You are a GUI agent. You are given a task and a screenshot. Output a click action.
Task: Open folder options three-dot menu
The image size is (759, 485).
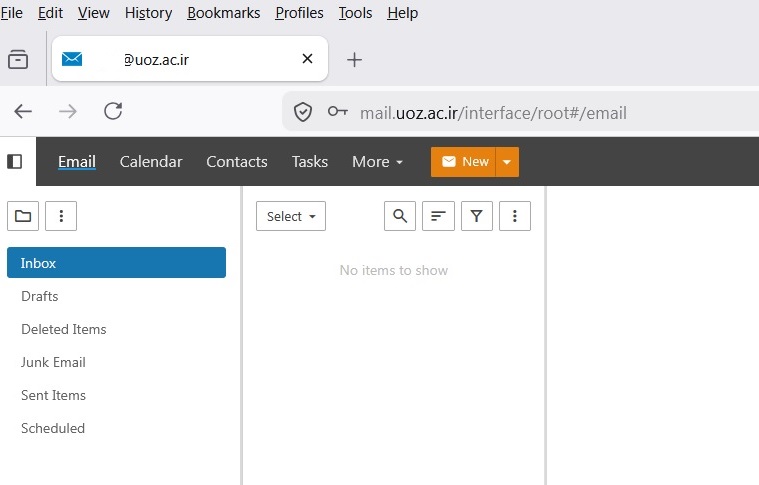click(x=61, y=216)
